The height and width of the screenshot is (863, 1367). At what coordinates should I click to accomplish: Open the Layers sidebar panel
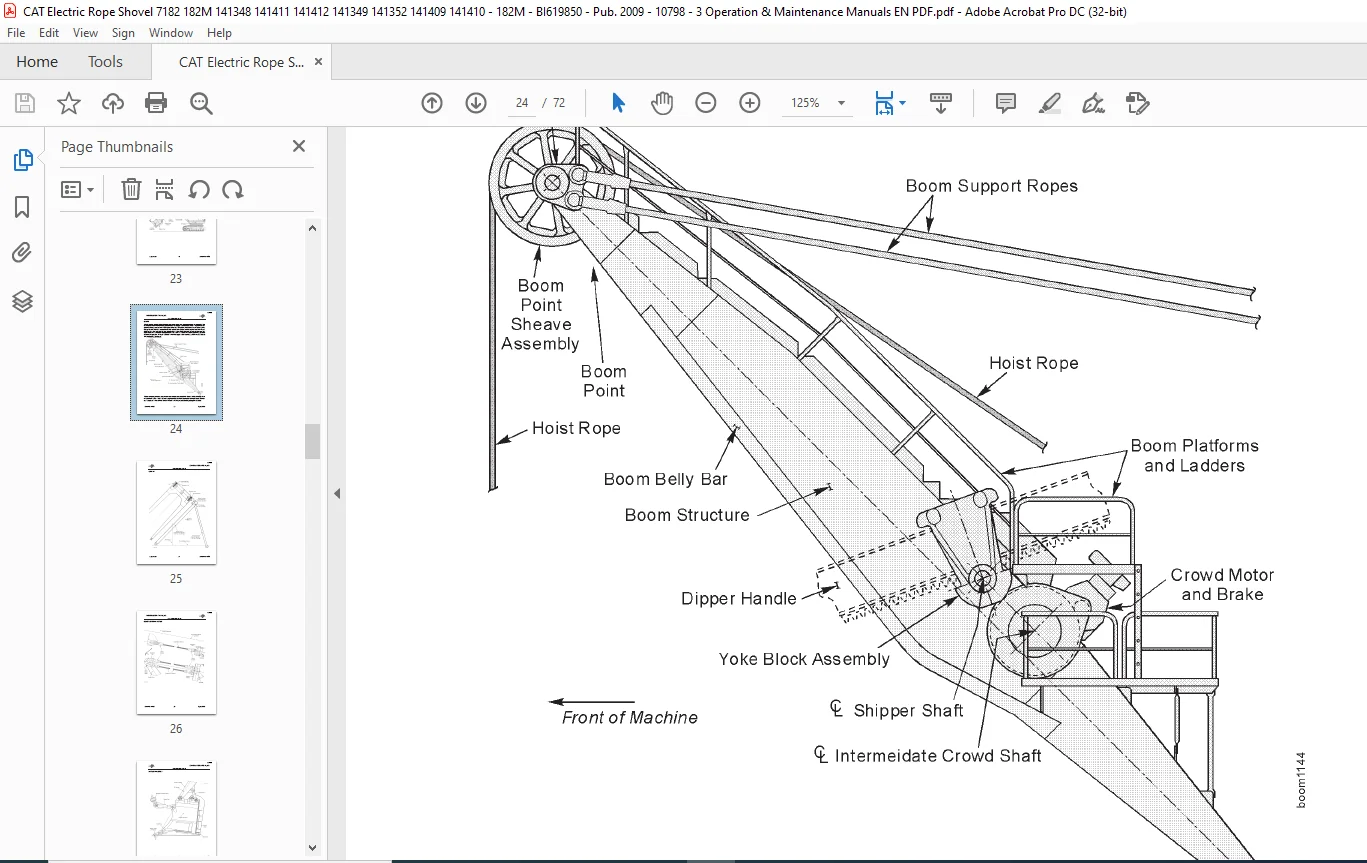pyautogui.click(x=22, y=301)
